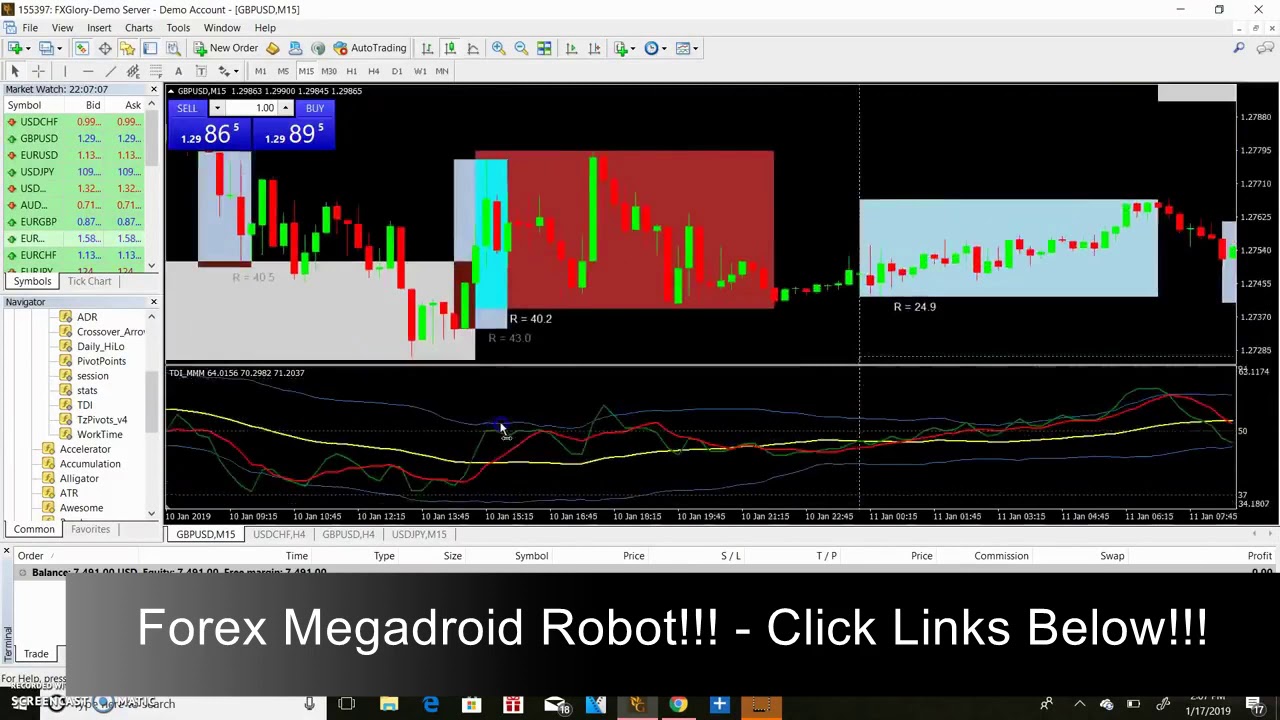Open the periodicity clock dropdown
This screenshot has height=720, width=1280.
pyautogui.click(x=655, y=48)
